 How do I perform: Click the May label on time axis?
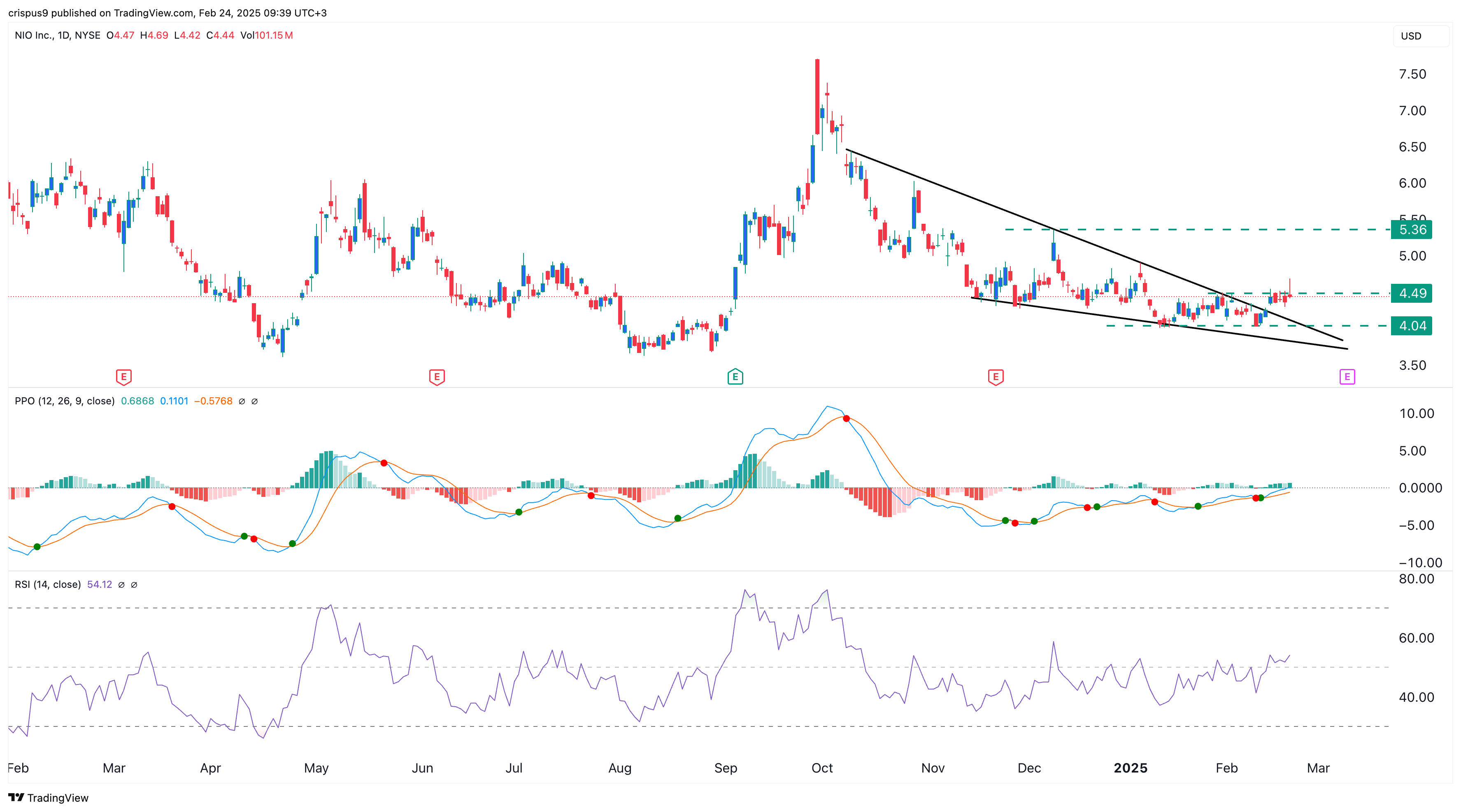(x=316, y=768)
